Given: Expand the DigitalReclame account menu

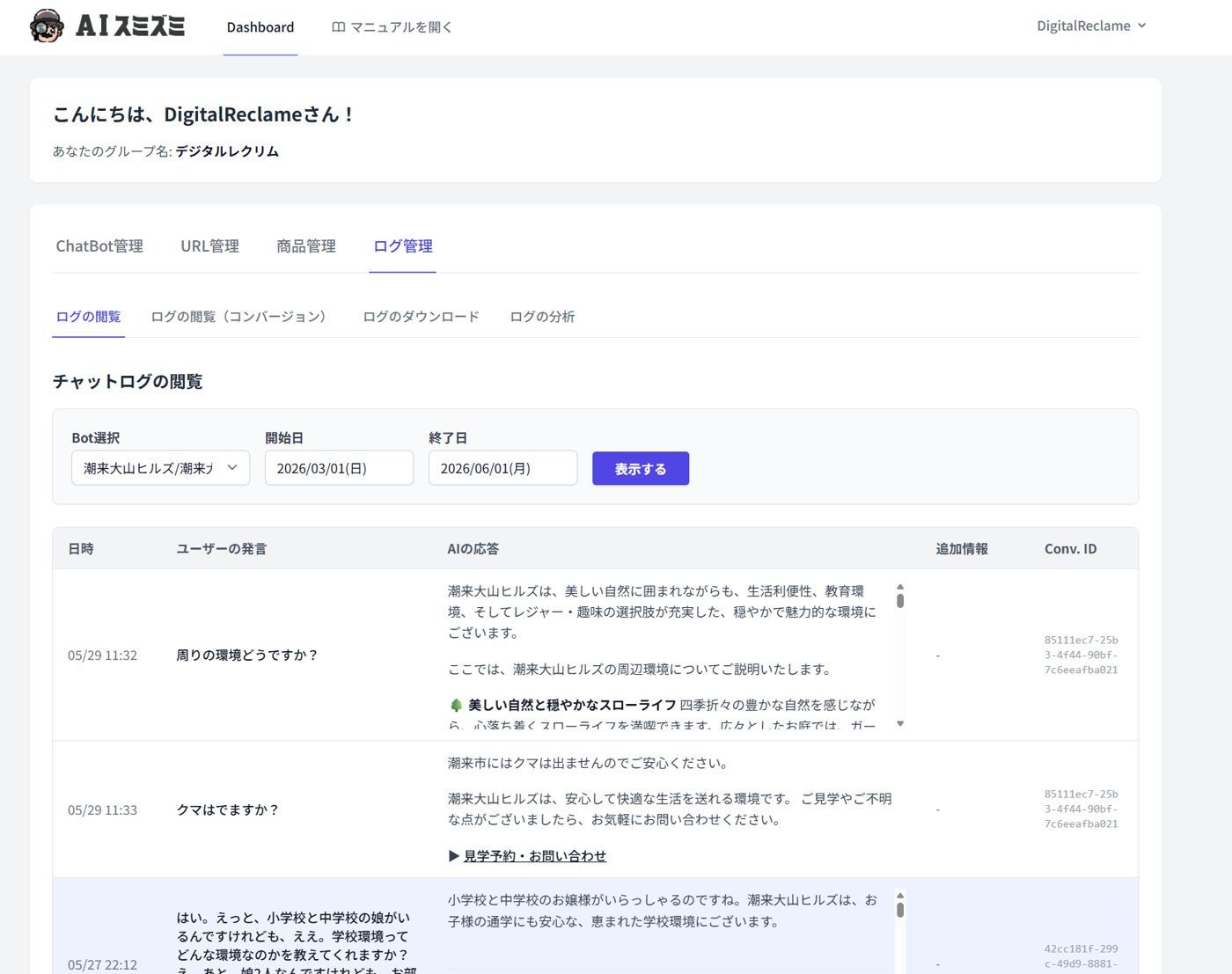Looking at the screenshot, I should pyautogui.click(x=1091, y=26).
